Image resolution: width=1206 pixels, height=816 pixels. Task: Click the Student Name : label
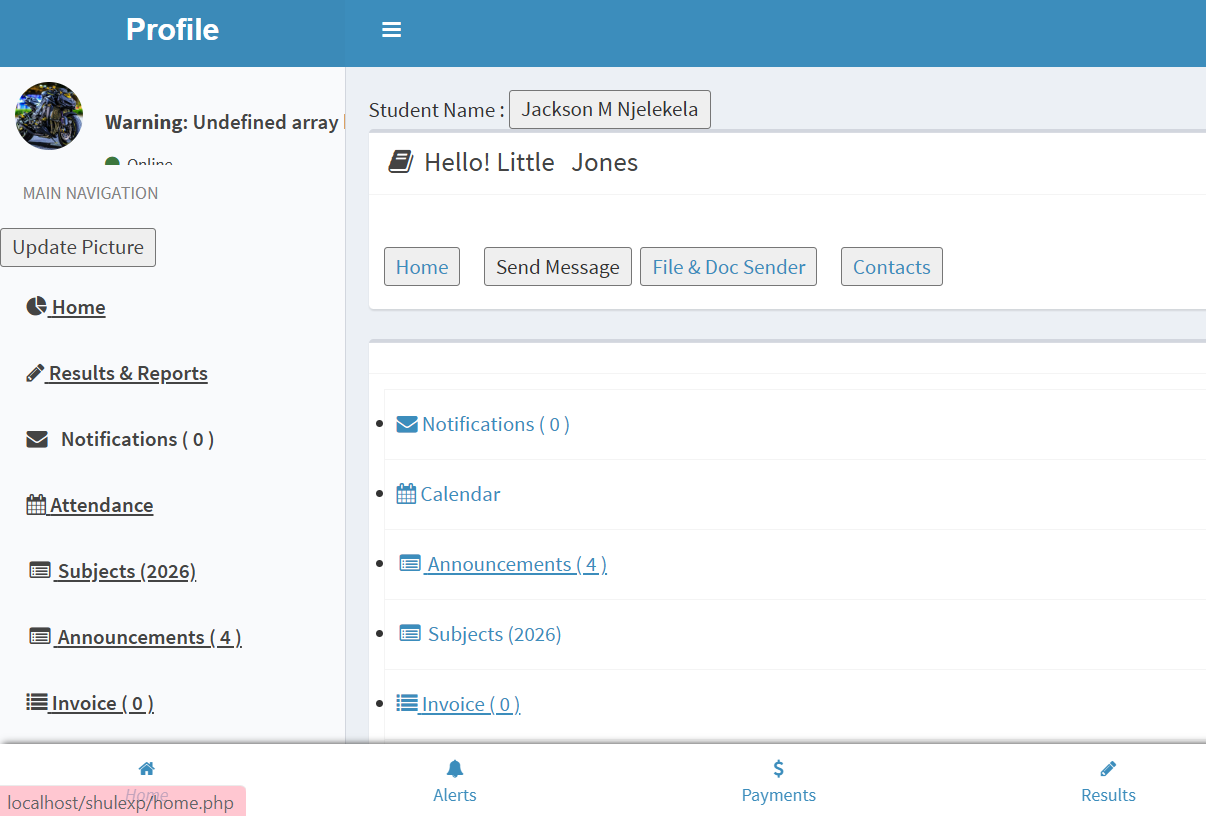[x=437, y=110]
